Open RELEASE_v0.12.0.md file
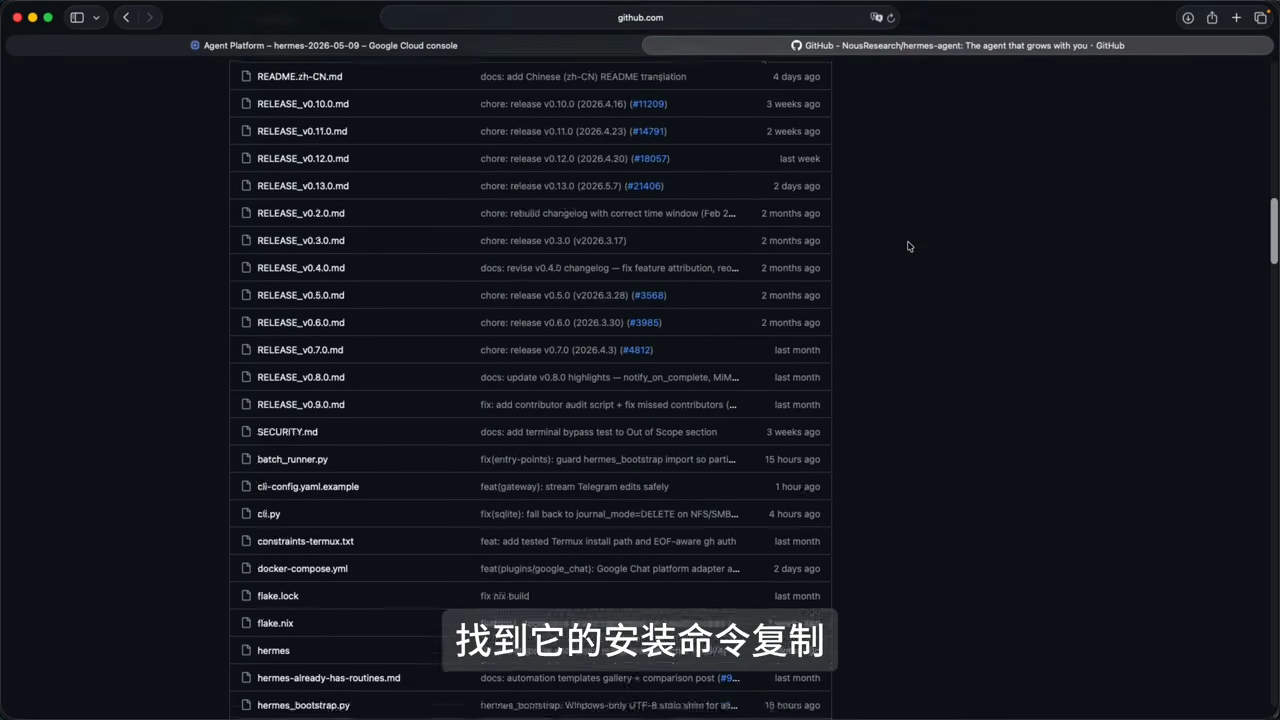The image size is (1280, 720). pos(303,159)
